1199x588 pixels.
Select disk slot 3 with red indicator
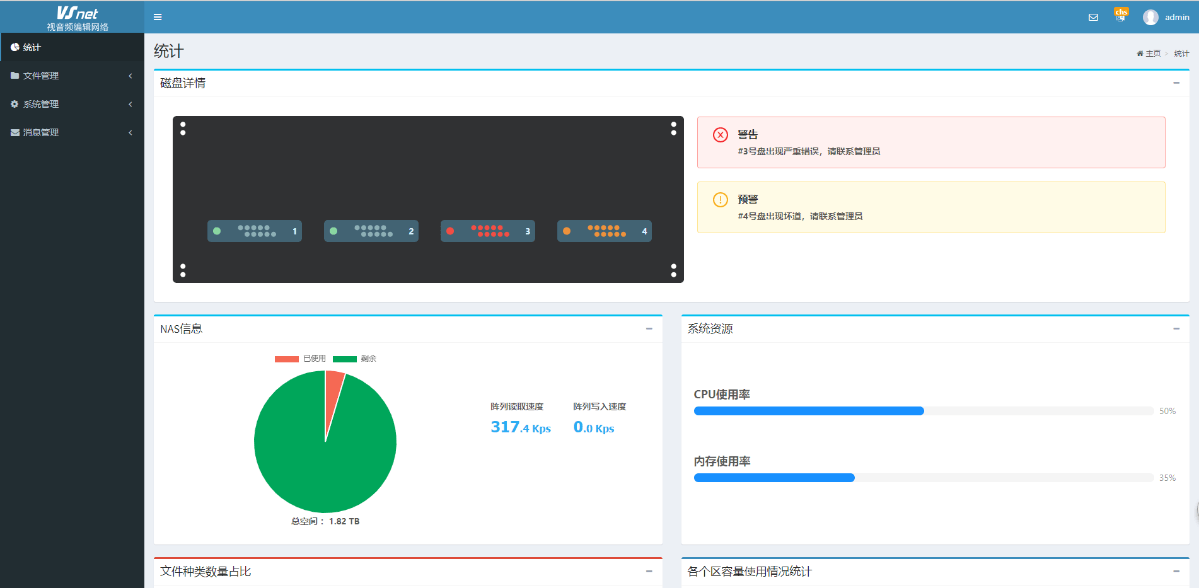[x=488, y=231]
